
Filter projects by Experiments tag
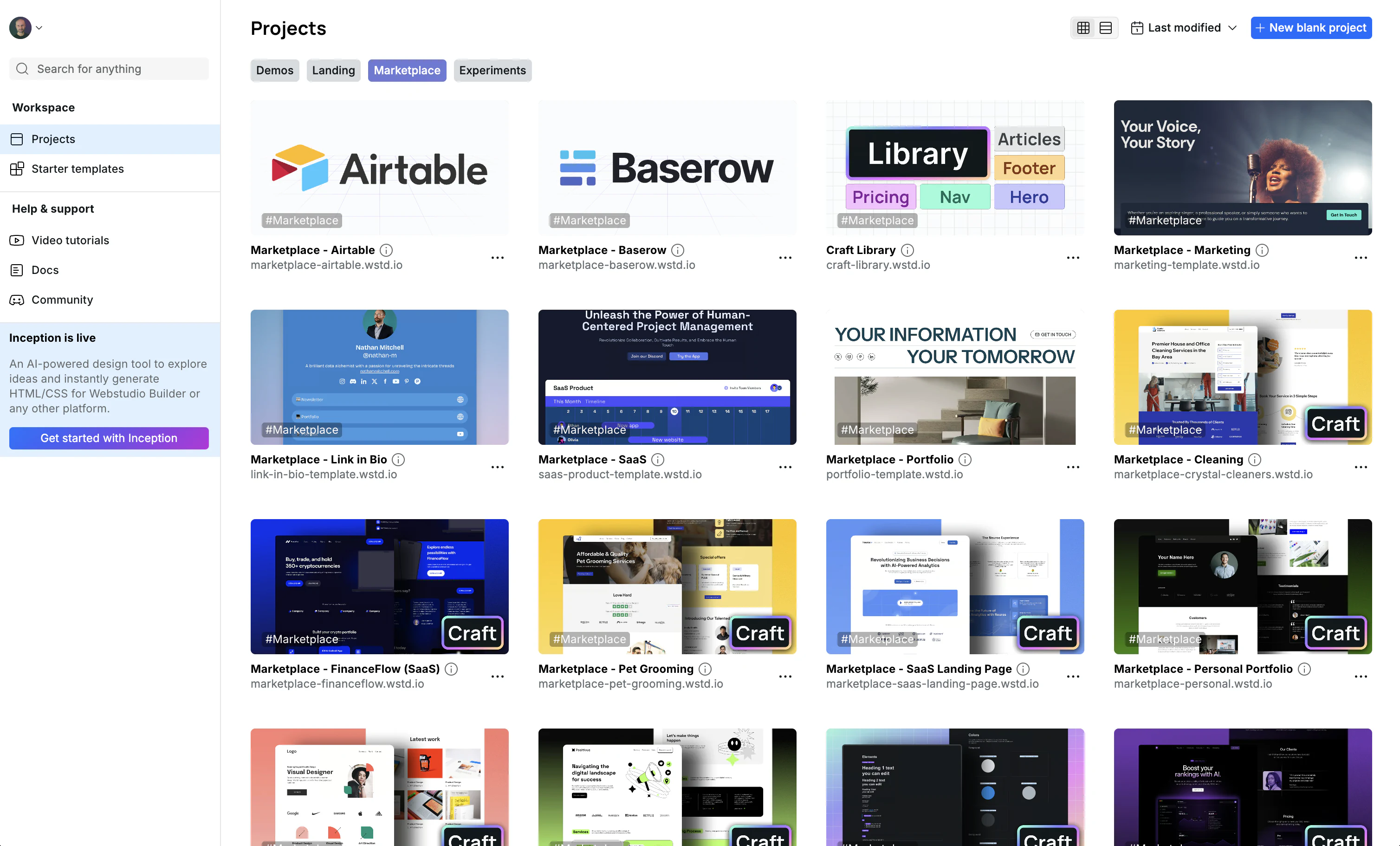[x=493, y=71]
